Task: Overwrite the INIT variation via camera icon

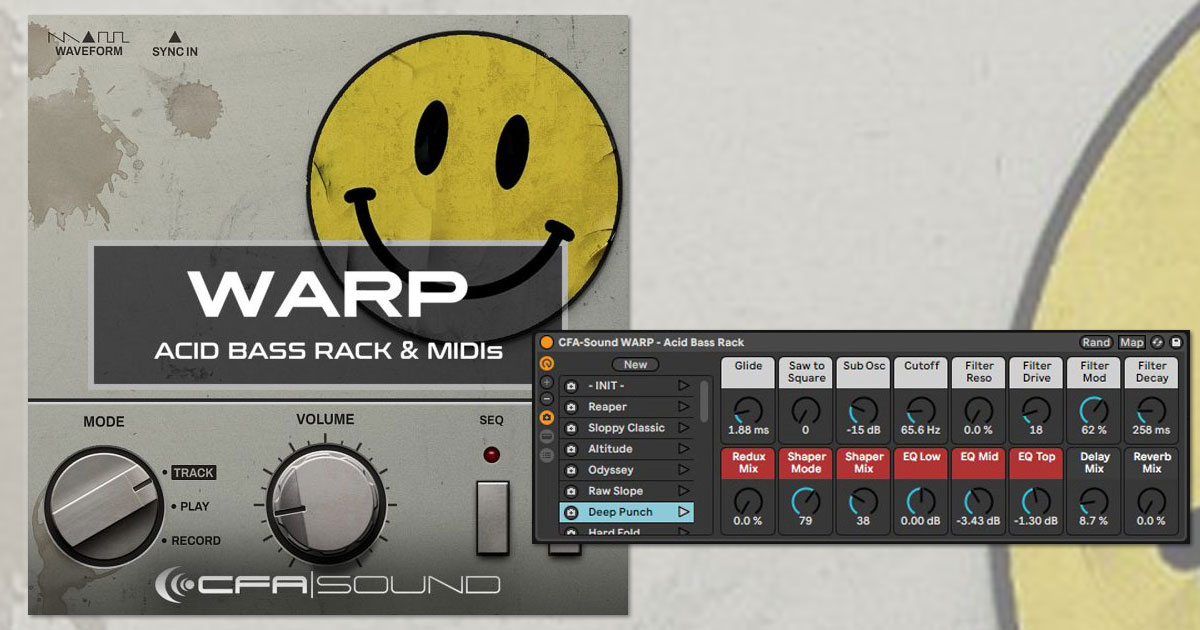Action: tap(571, 386)
